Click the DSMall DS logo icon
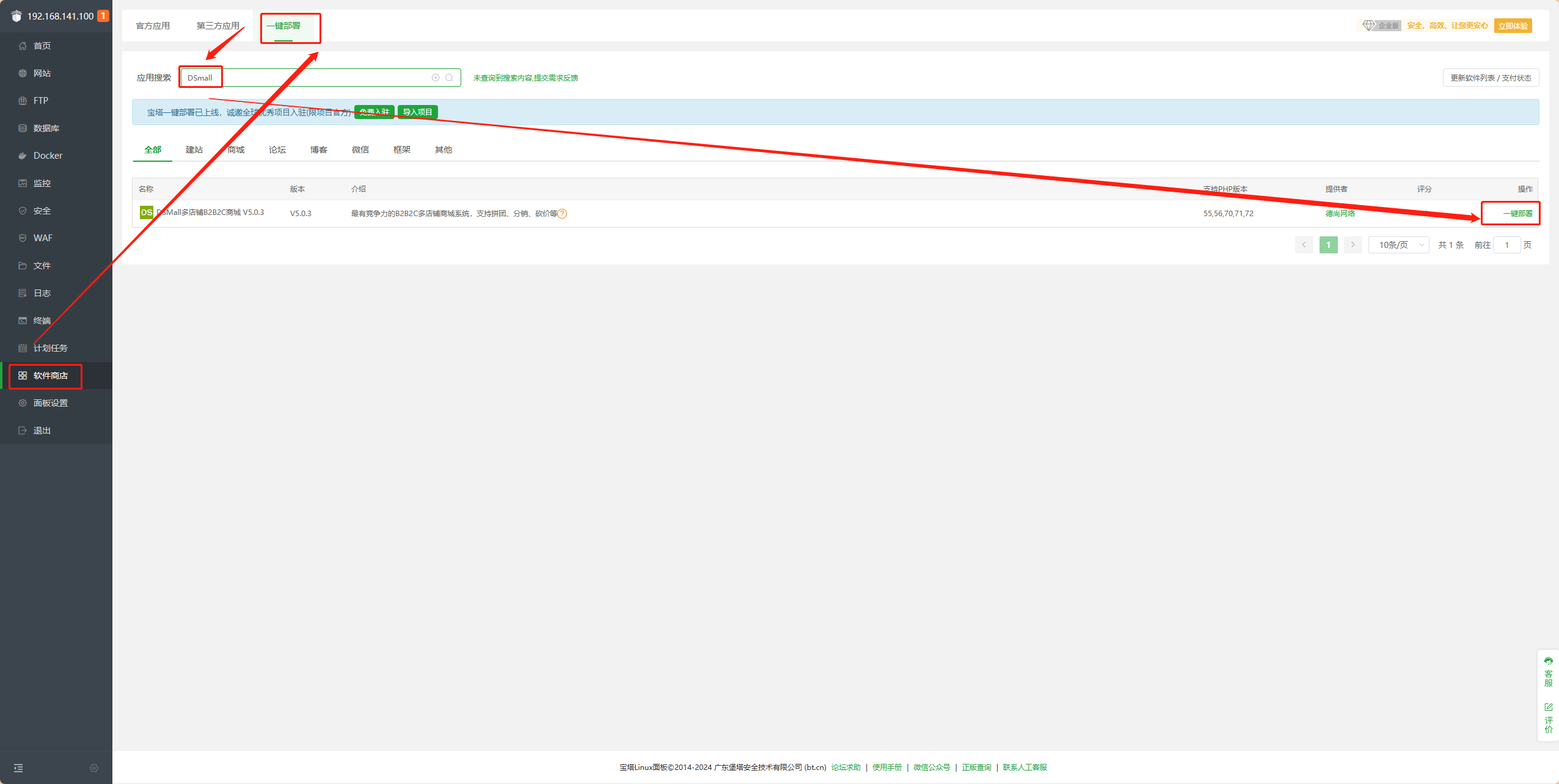1559x784 pixels. click(x=147, y=212)
